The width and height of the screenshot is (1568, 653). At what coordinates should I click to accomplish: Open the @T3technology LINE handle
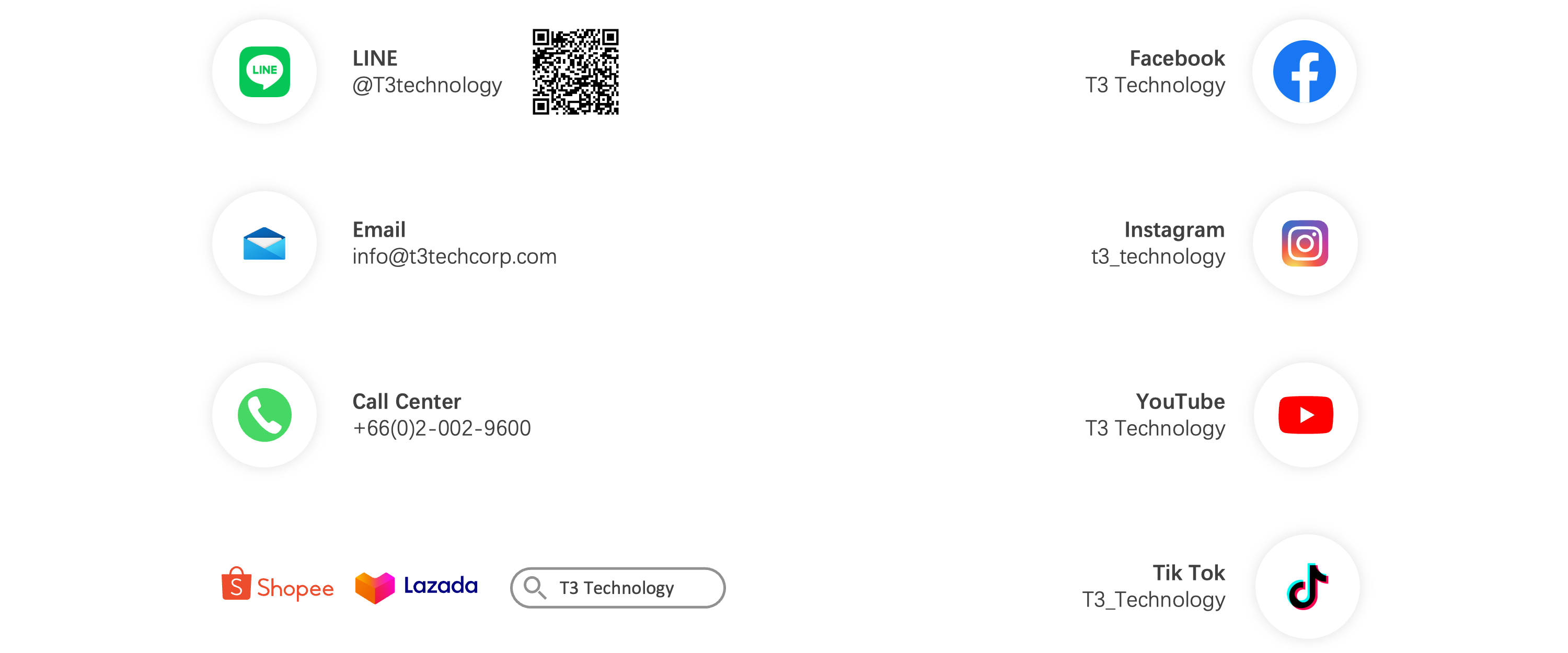[426, 85]
